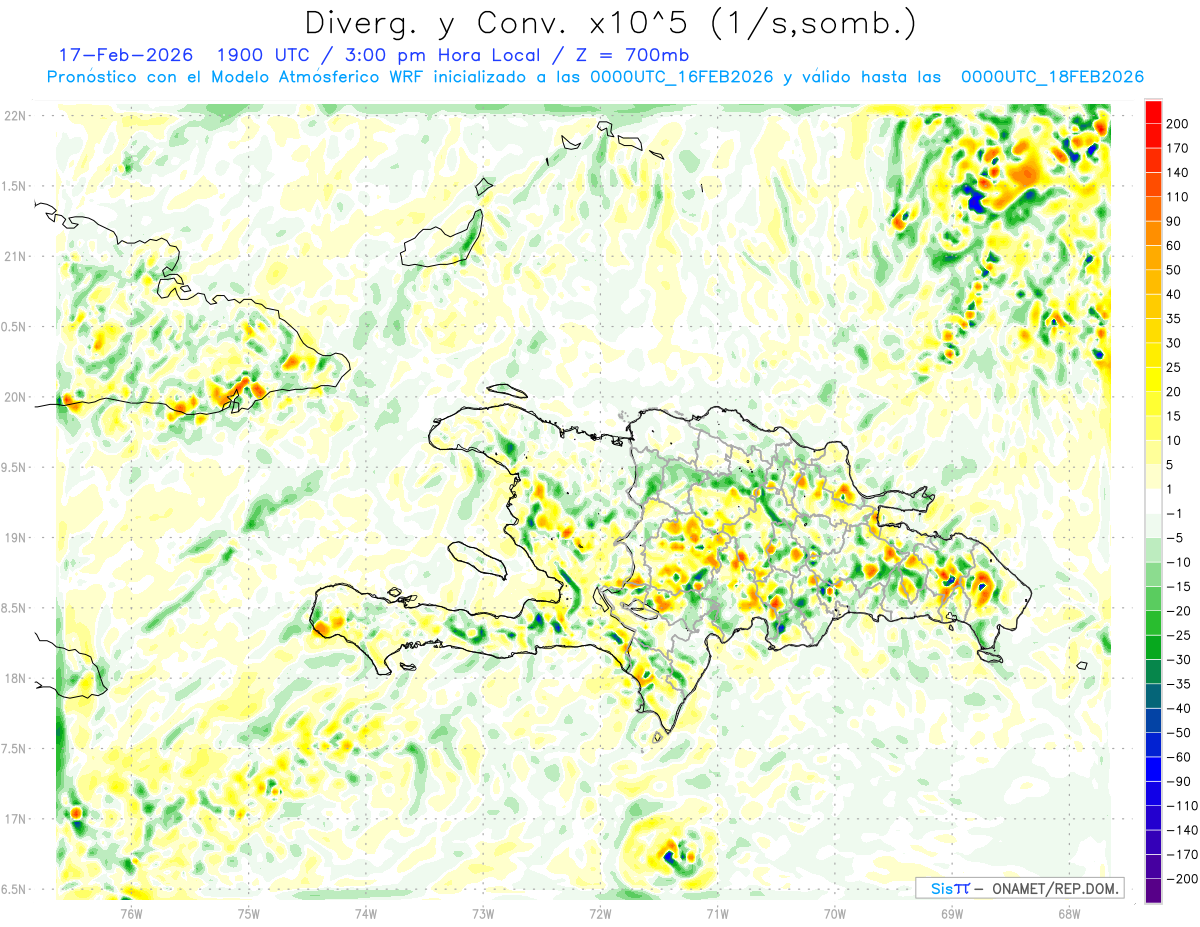Click the colorbar's positive '50' value label
Screen dimensions: 1200x927
tap(1174, 270)
